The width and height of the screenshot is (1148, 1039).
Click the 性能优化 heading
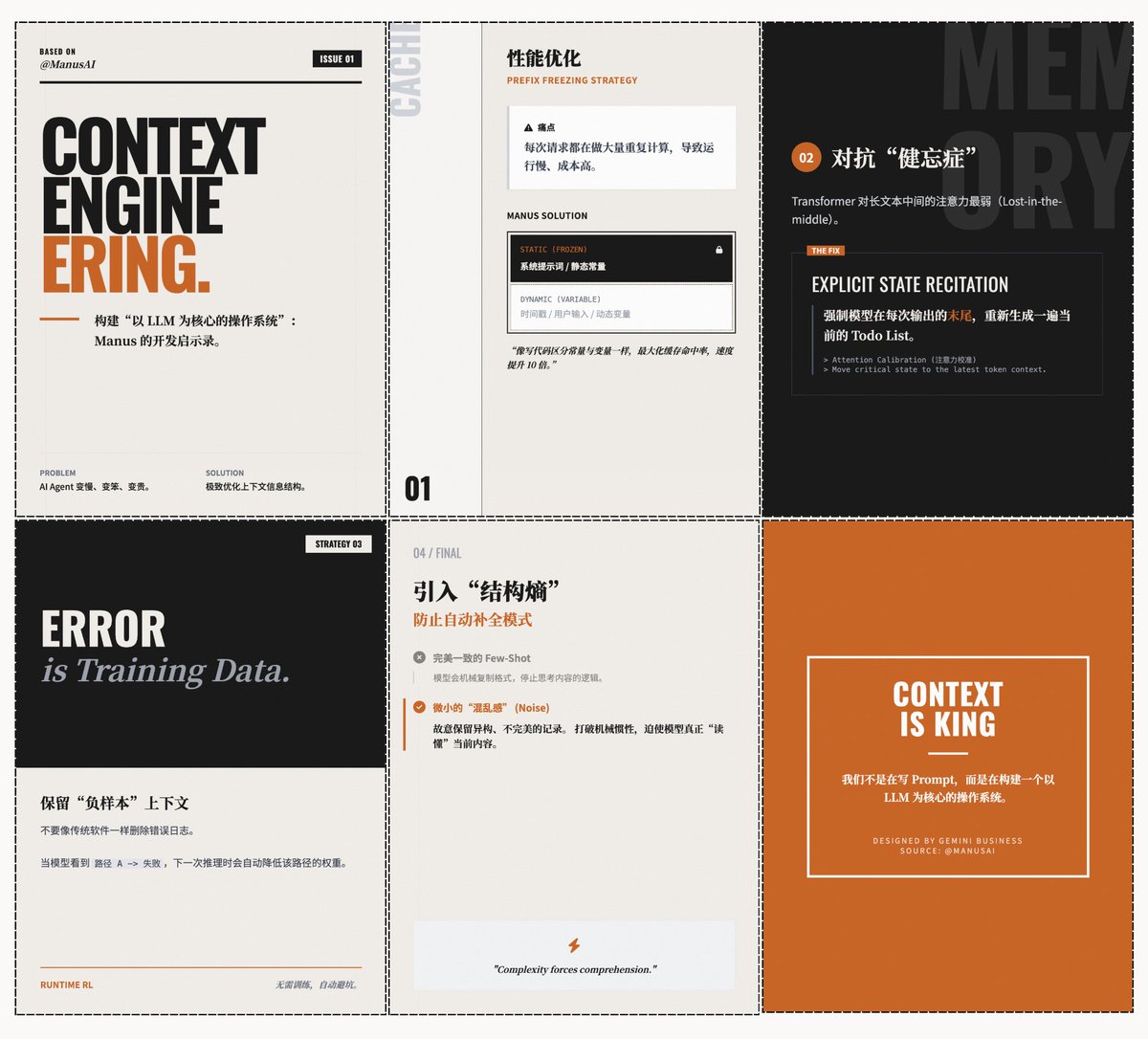coord(543,58)
